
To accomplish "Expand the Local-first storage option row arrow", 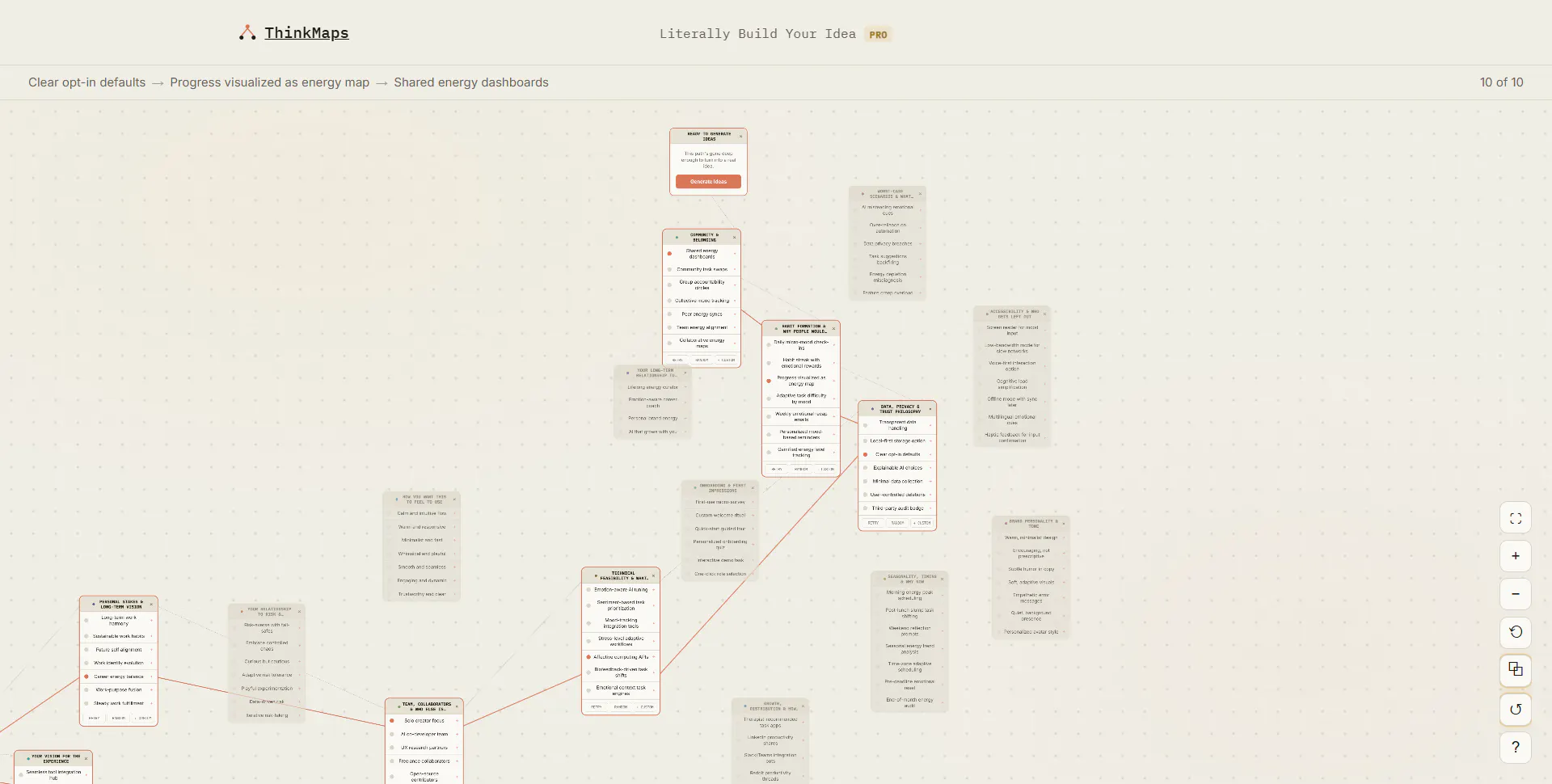I will [930, 441].
